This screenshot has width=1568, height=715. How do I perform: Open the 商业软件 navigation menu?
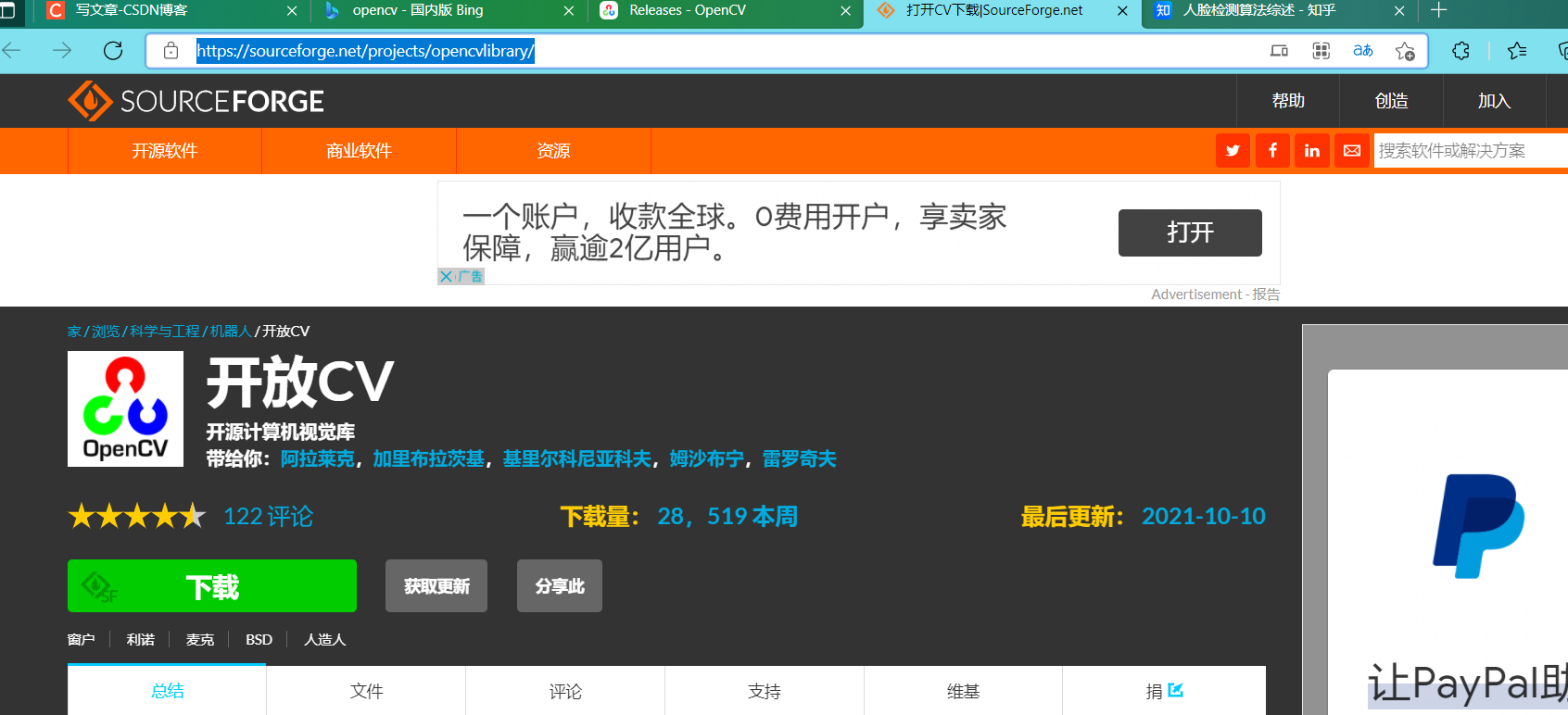click(359, 151)
